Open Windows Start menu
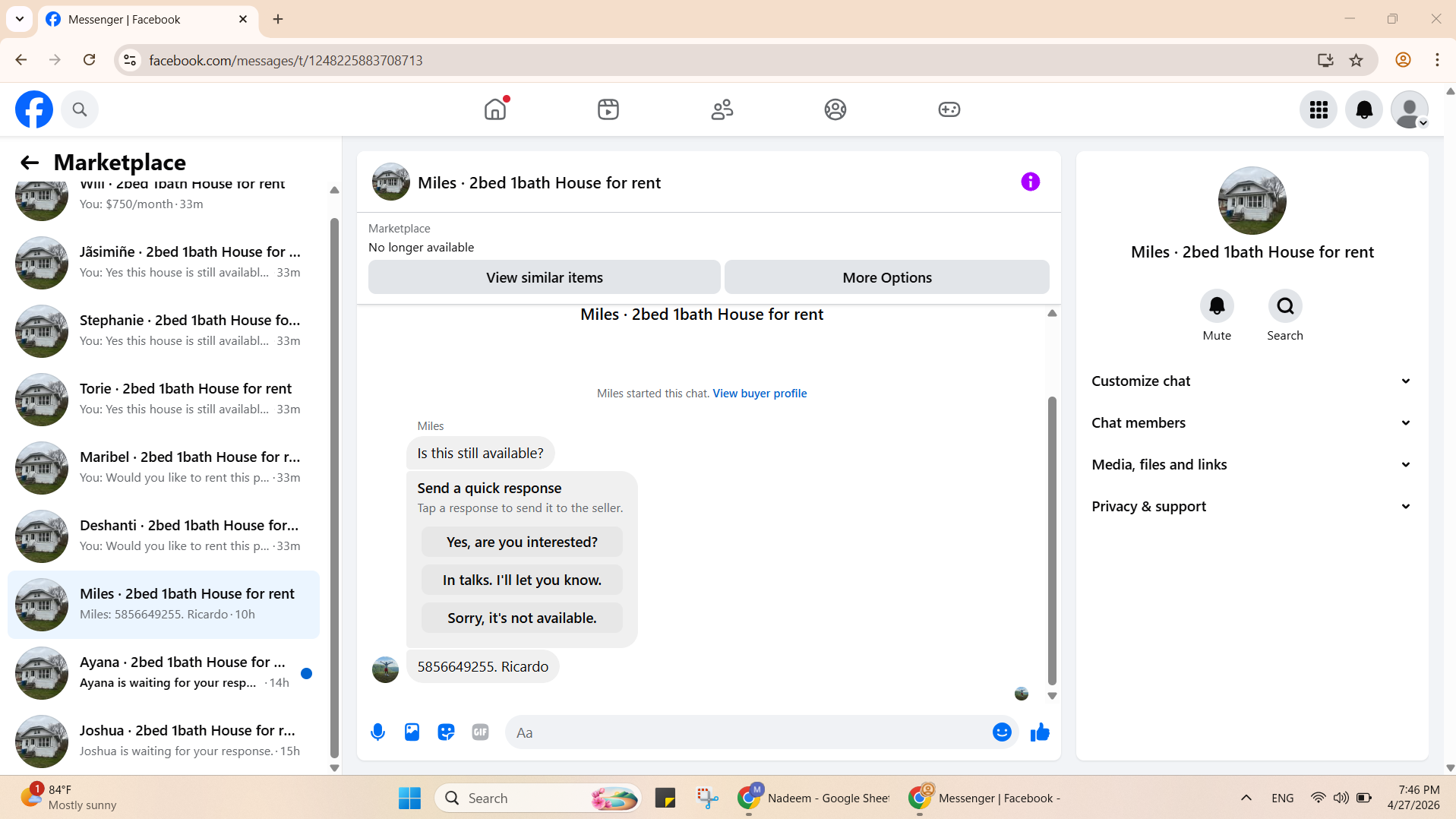The width and height of the screenshot is (1456, 819). (x=409, y=798)
